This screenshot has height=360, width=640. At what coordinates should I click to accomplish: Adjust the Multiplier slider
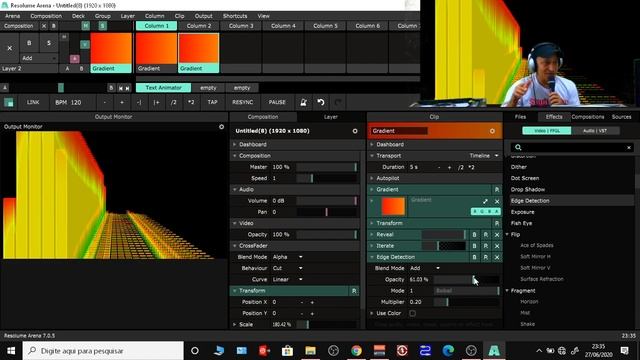coord(466,302)
